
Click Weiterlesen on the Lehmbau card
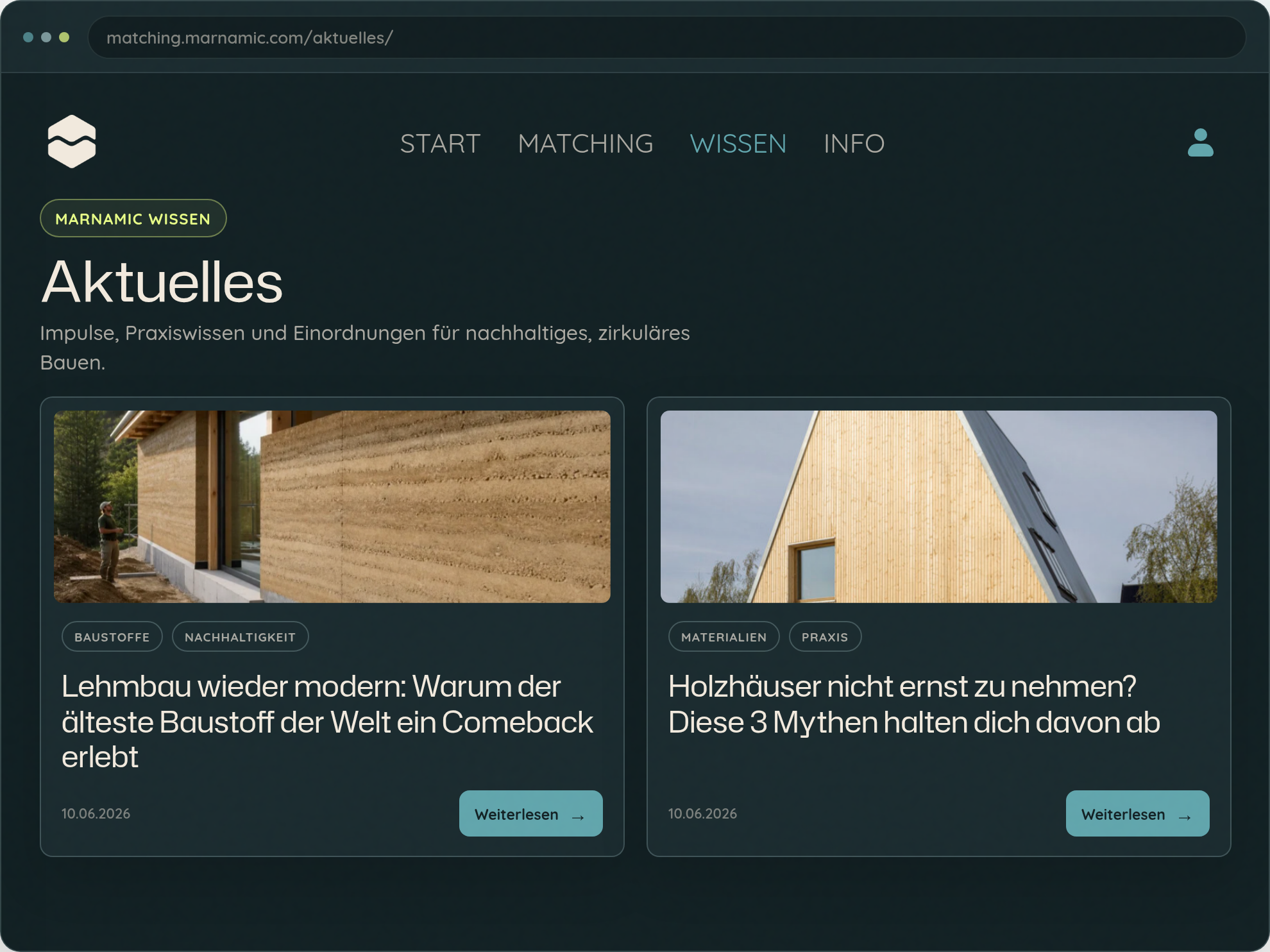[x=531, y=813]
